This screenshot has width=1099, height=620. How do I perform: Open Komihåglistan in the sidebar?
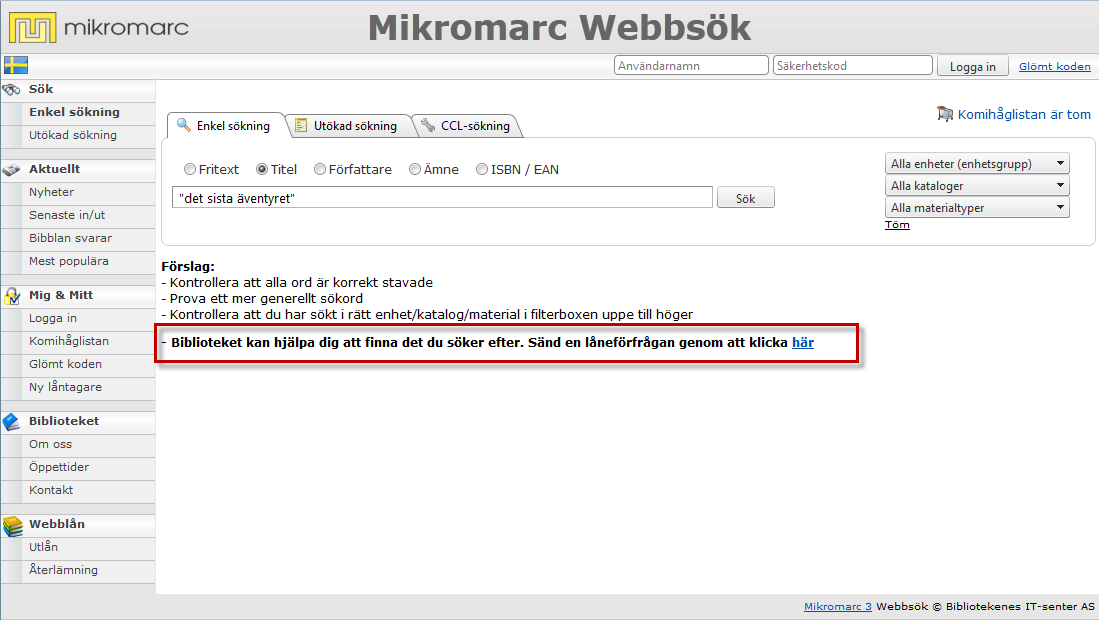click(x=69, y=341)
